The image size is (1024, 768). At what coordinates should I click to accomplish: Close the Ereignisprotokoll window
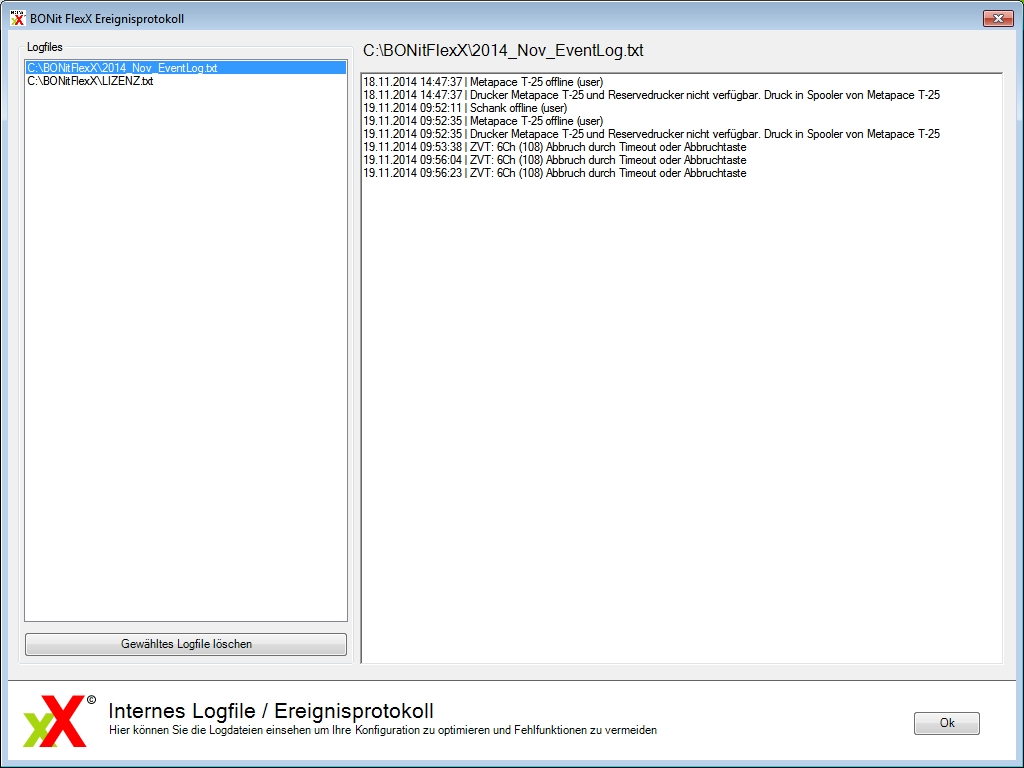998,18
